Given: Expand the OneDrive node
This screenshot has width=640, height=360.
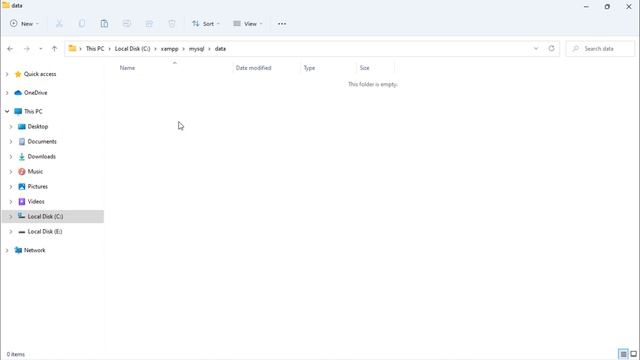Looking at the screenshot, I should (7, 93).
